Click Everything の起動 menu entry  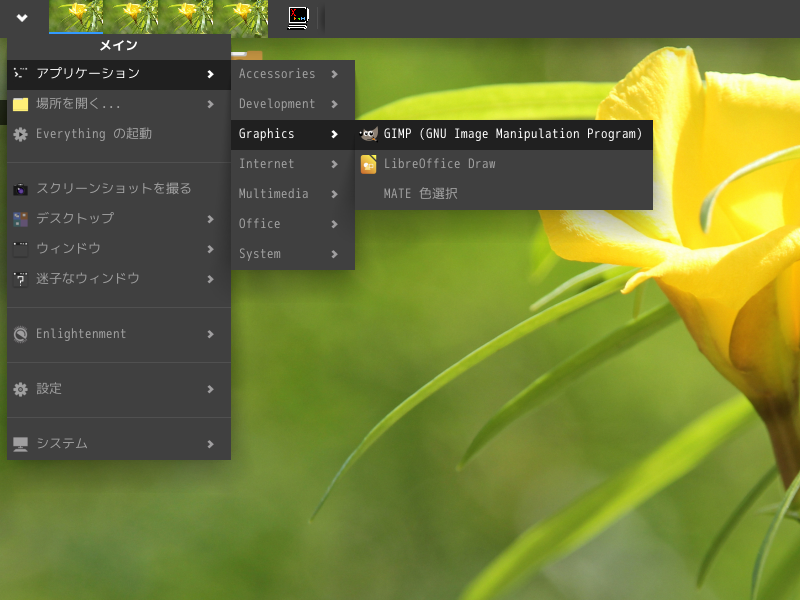119,134
